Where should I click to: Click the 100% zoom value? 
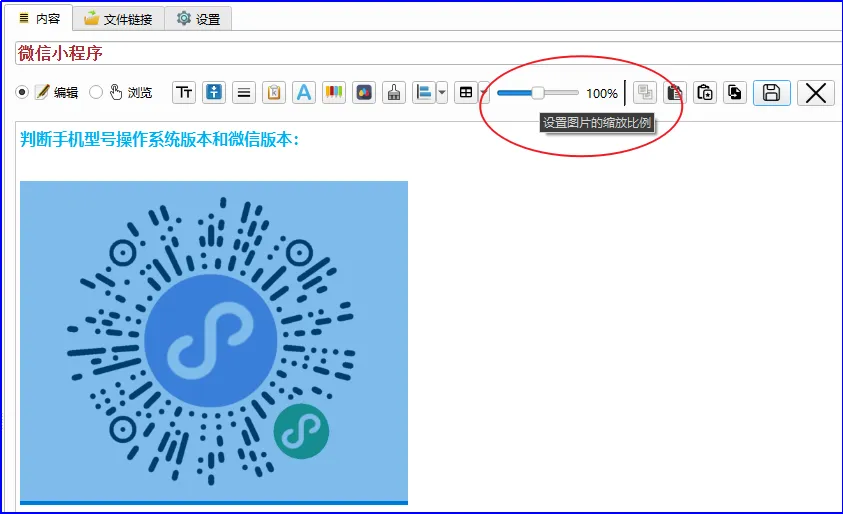602,93
